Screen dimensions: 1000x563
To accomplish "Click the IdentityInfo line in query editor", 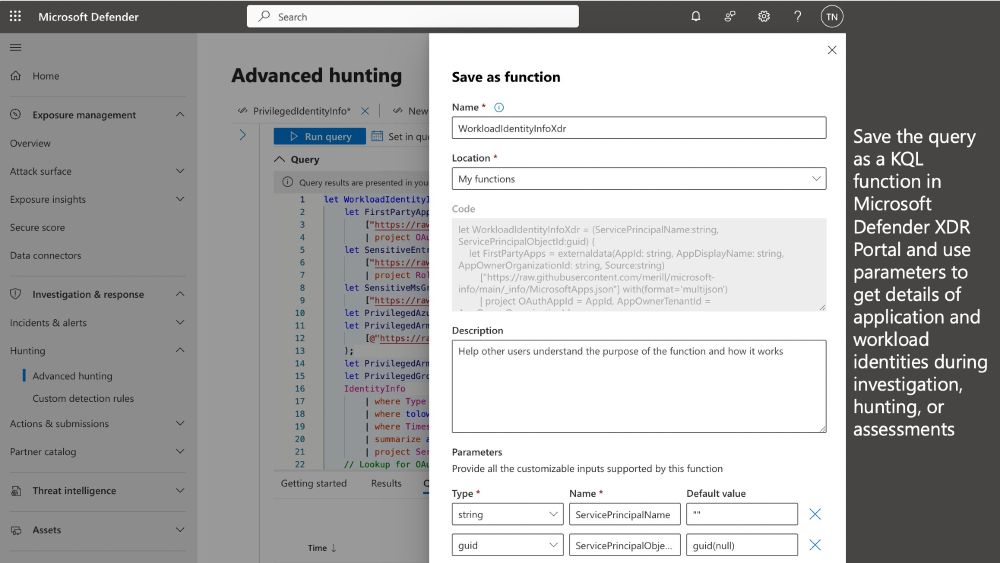I will coord(374,388).
